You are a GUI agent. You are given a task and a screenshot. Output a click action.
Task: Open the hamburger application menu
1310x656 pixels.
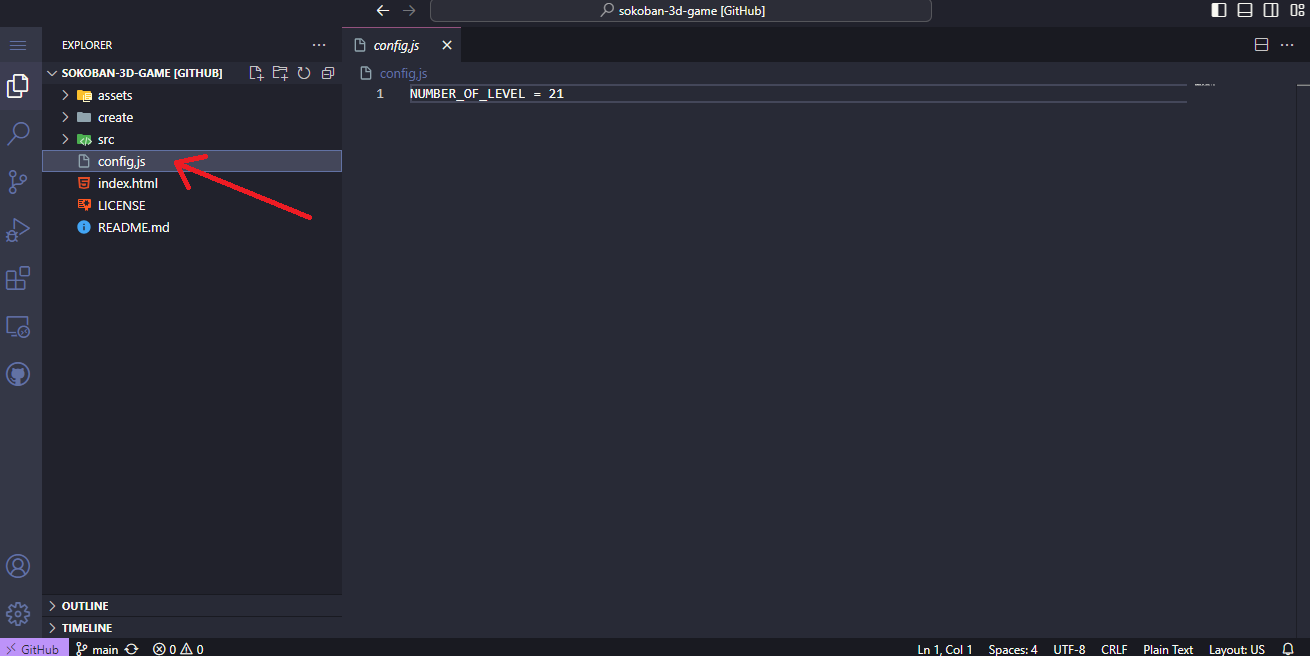pos(17,46)
